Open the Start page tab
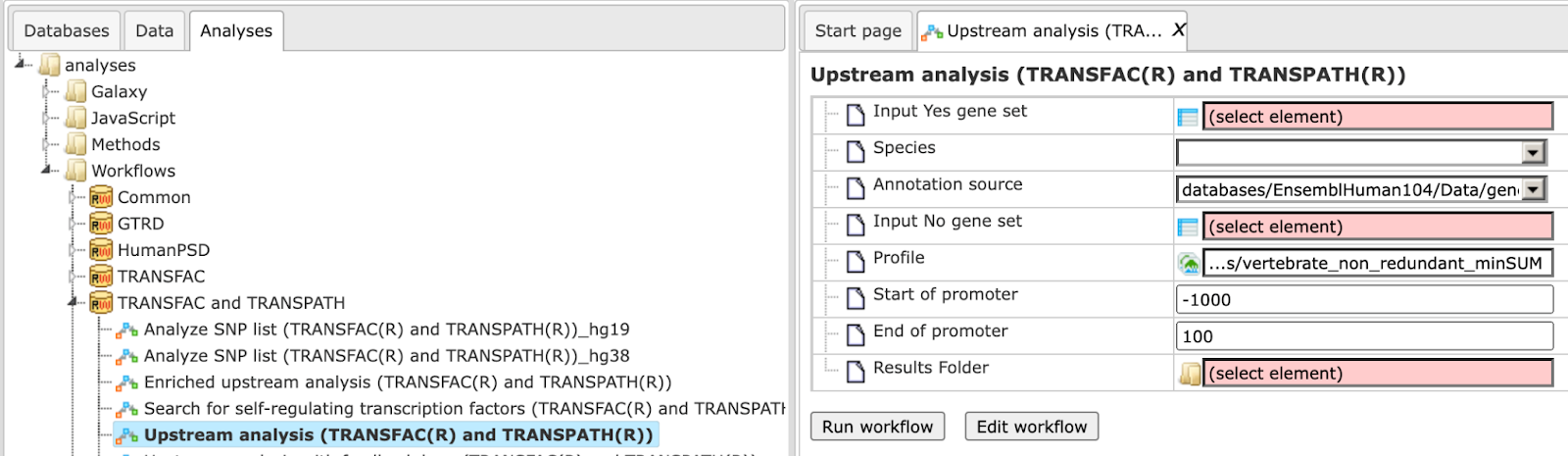The image size is (1568, 456). [x=858, y=30]
